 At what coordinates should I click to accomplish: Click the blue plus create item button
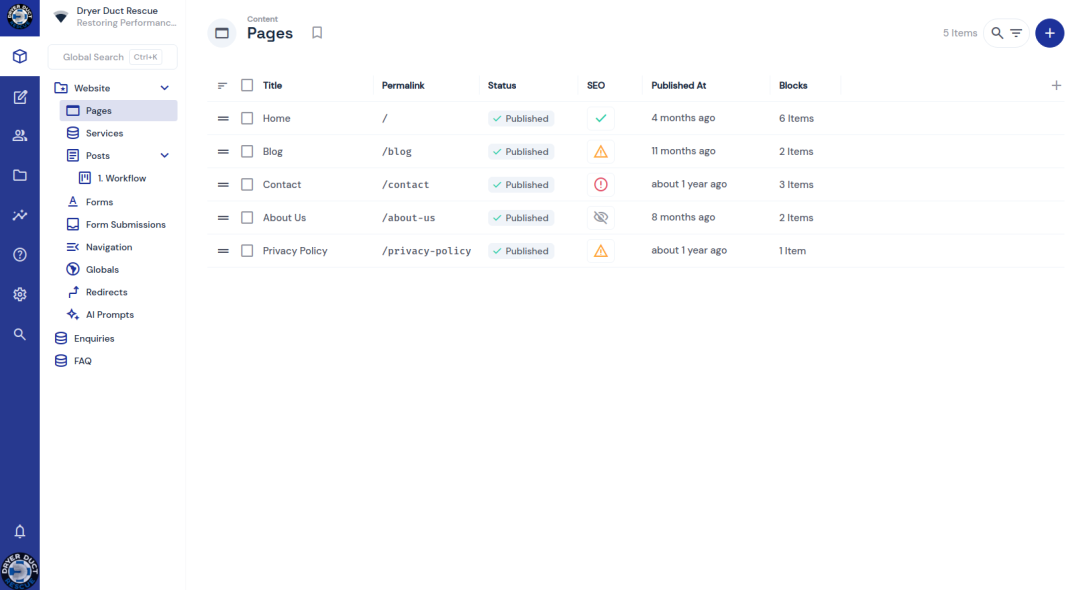coord(1049,33)
